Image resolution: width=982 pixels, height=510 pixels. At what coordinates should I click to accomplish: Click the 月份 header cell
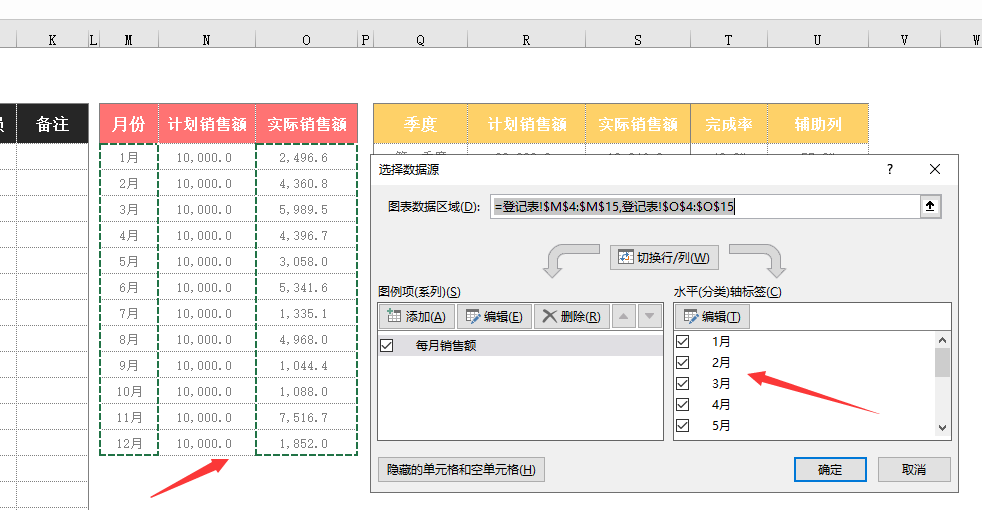(x=128, y=124)
